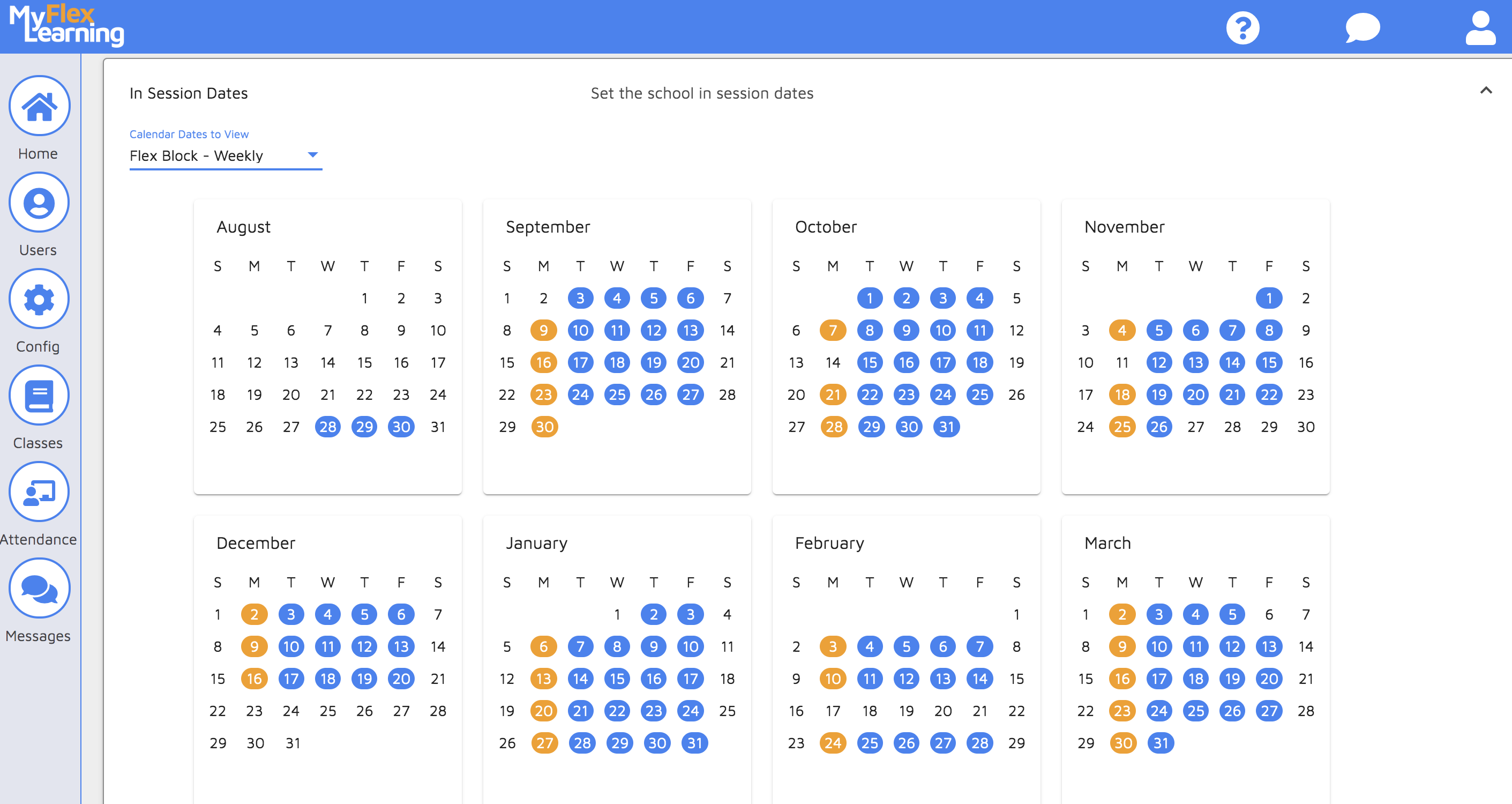Screen dimensions: 1512x804
Task: Collapse the In Session Dates panel
Action: 1487,91
